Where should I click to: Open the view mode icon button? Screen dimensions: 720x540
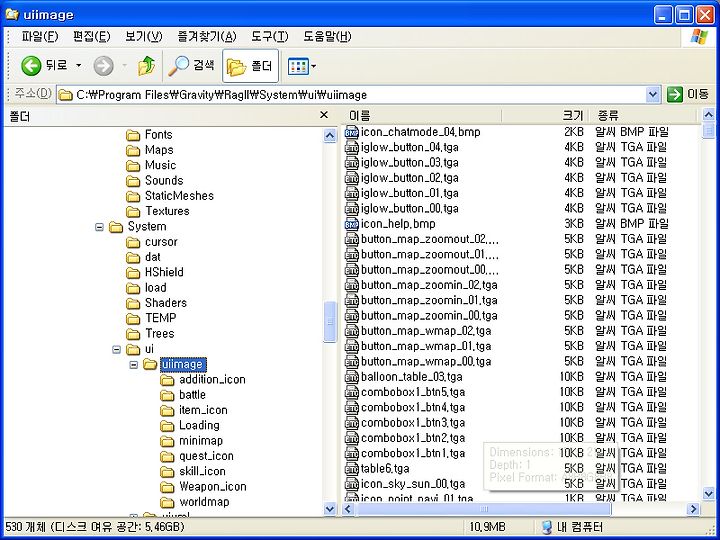[x=298, y=67]
